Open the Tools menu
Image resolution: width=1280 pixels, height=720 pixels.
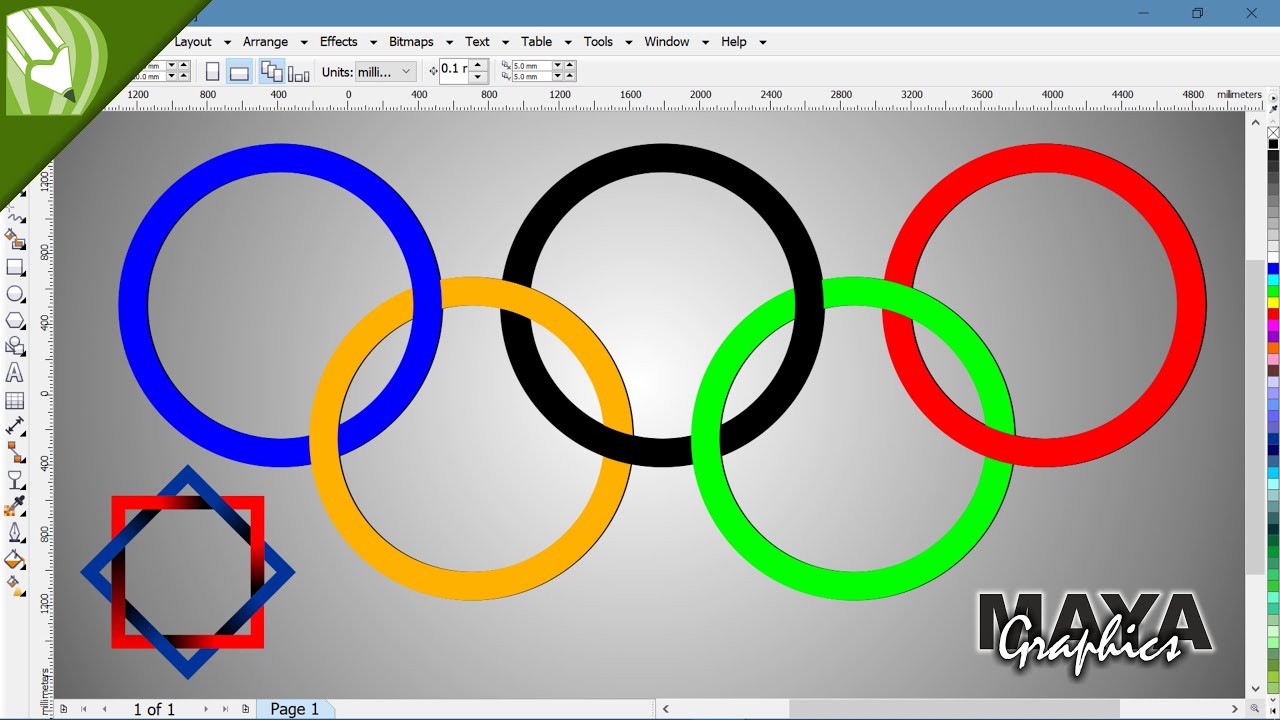click(598, 41)
